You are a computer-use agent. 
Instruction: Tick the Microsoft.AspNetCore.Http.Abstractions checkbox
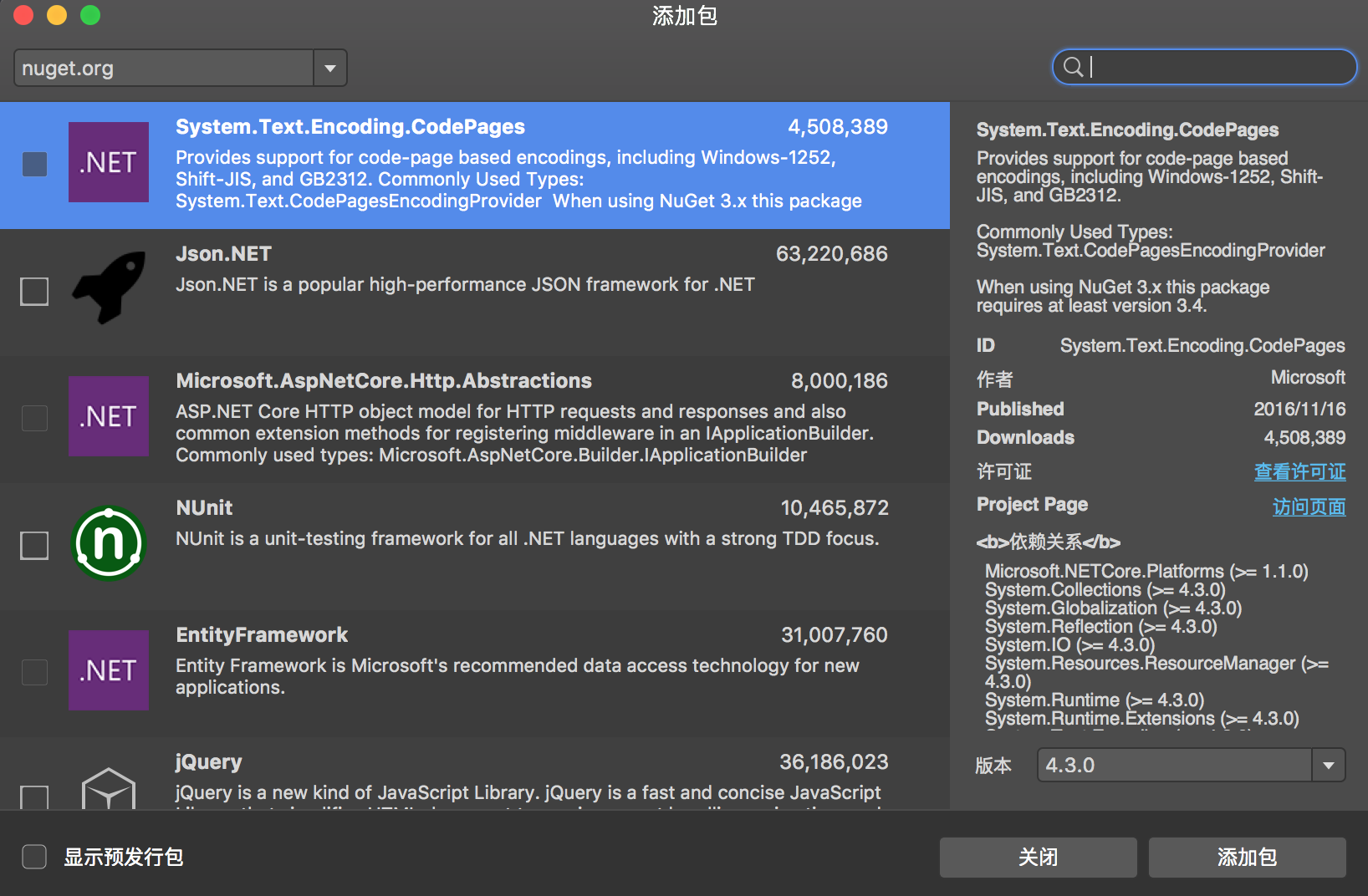(x=34, y=418)
